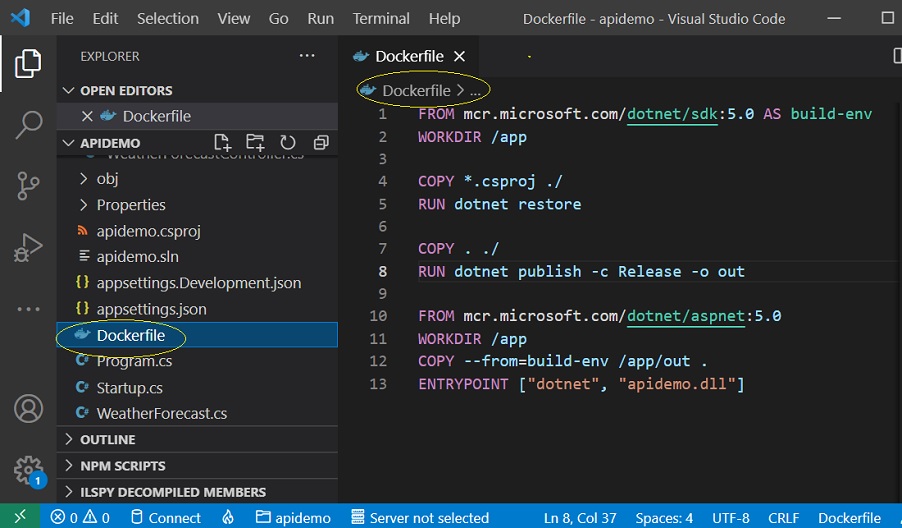Viewport: 902px width, 528px height.
Task: Click the New File icon in APIDEMO
Action: coord(222,142)
